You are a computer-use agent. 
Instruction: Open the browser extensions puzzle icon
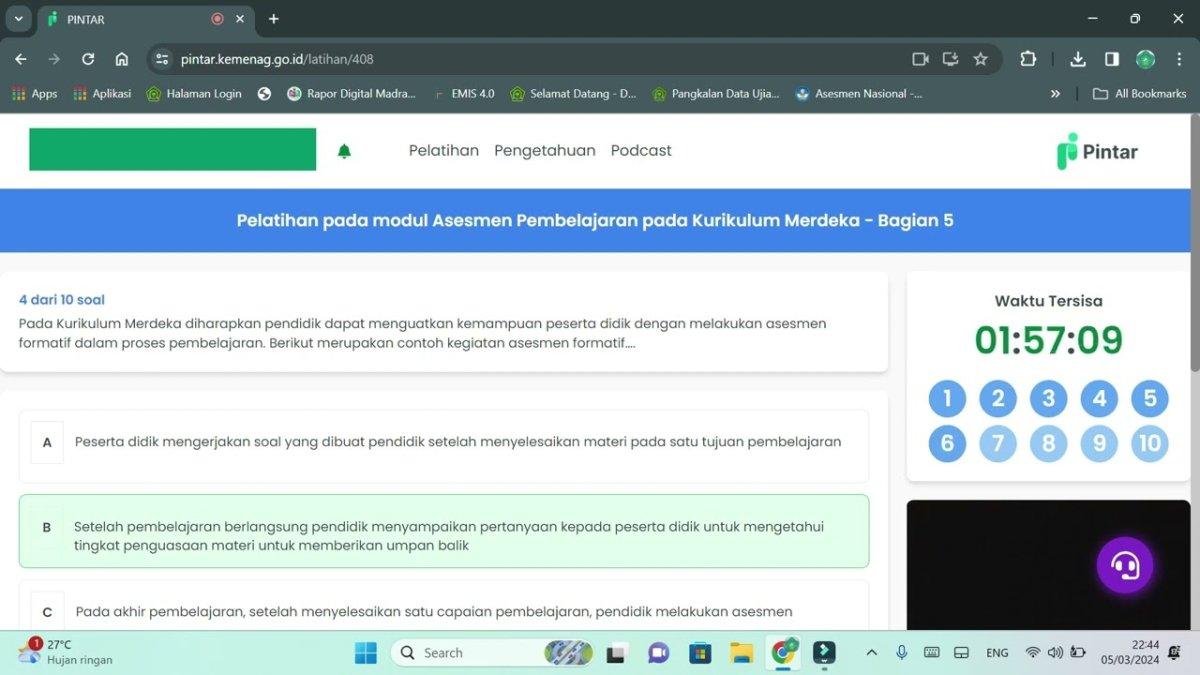point(1027,59)
